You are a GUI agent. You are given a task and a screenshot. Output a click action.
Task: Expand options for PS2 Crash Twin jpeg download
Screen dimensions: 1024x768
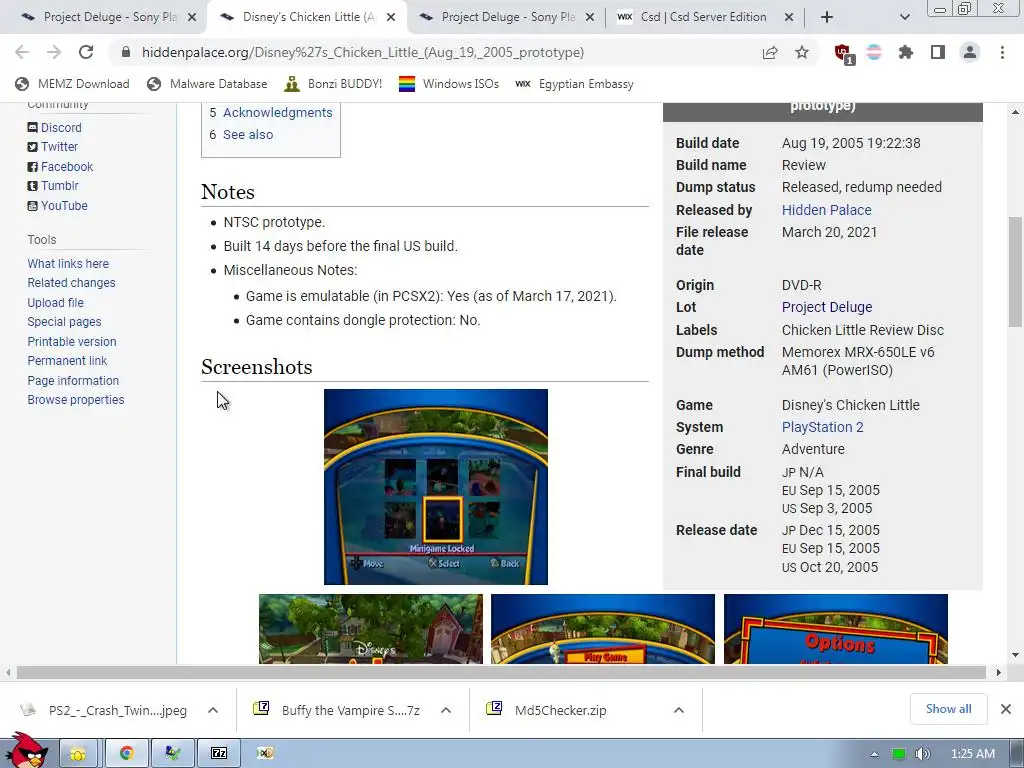pos(213,710)
